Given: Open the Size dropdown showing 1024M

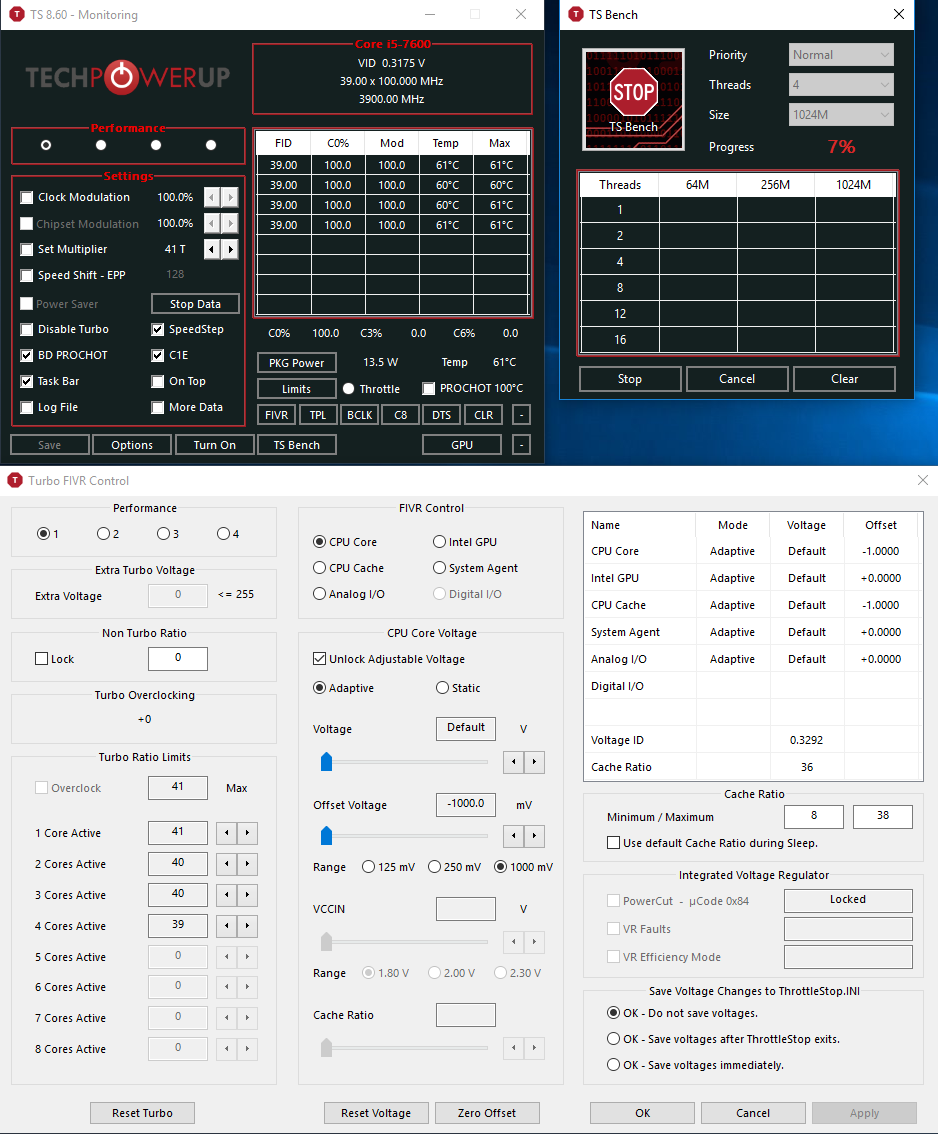Looking at the screenshot, I should [x=841, y=115].
